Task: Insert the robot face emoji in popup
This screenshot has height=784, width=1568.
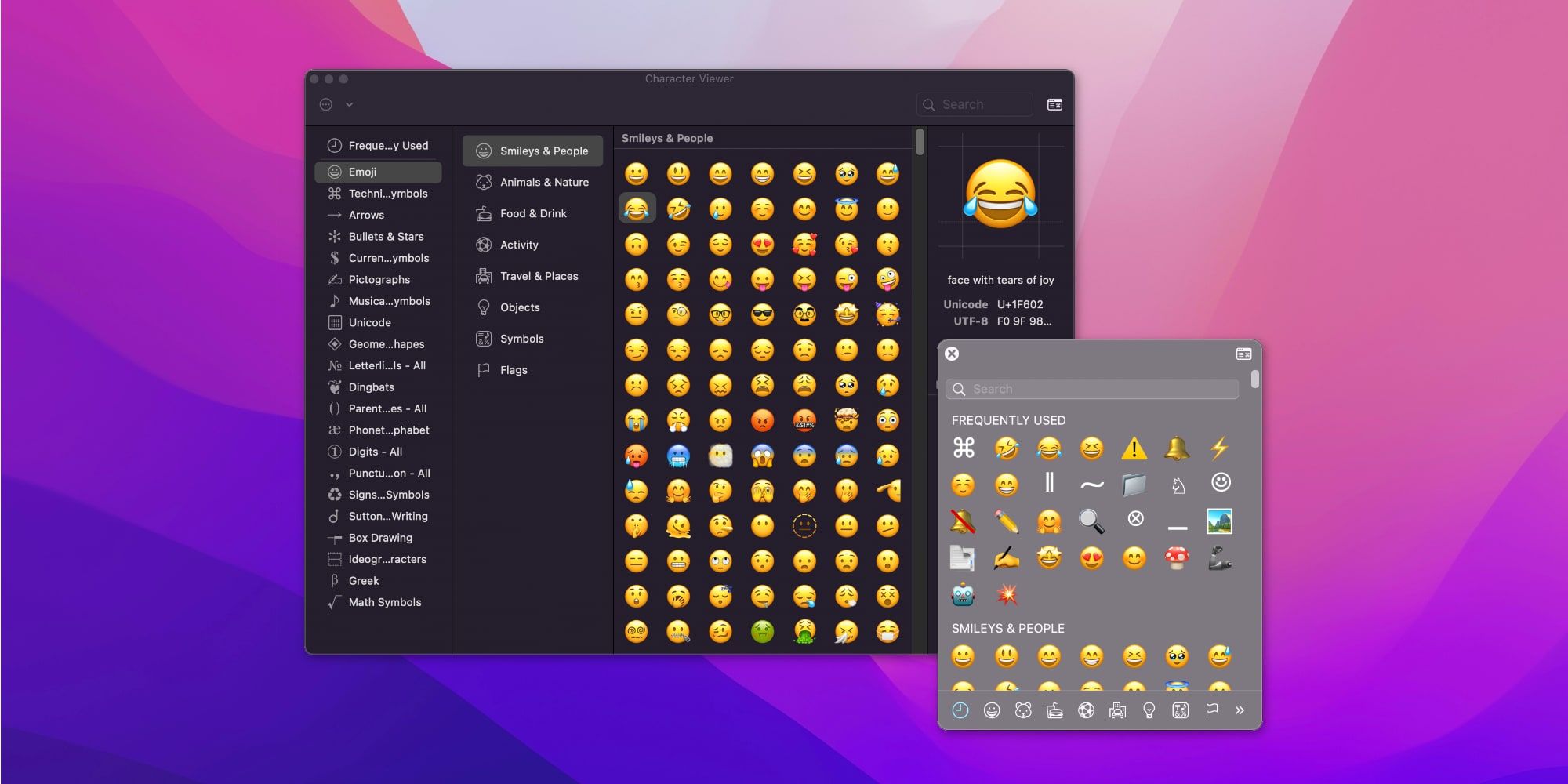Action: click(x=964, y=595)
